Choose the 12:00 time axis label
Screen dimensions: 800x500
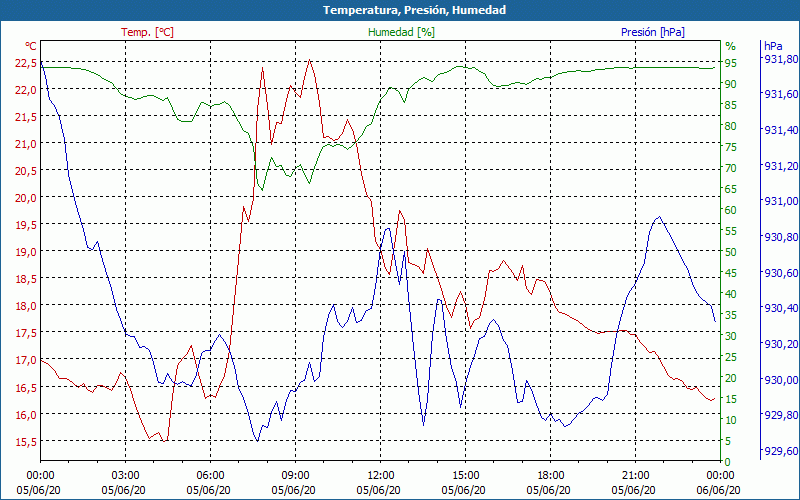click(381, 476)
